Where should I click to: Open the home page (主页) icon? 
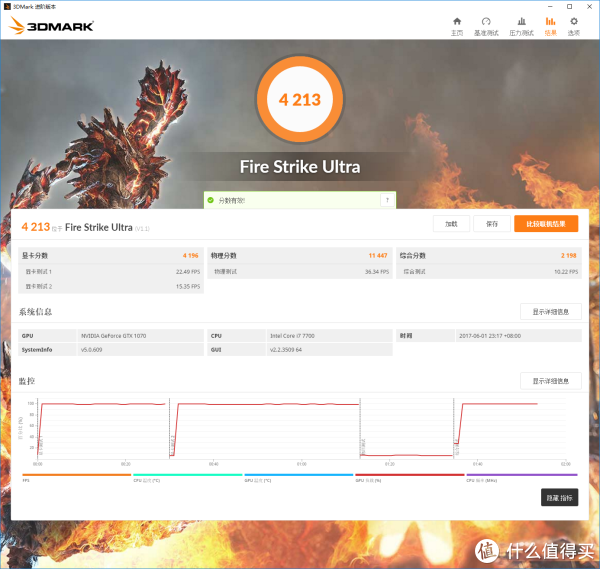click(x=457, y=21)
